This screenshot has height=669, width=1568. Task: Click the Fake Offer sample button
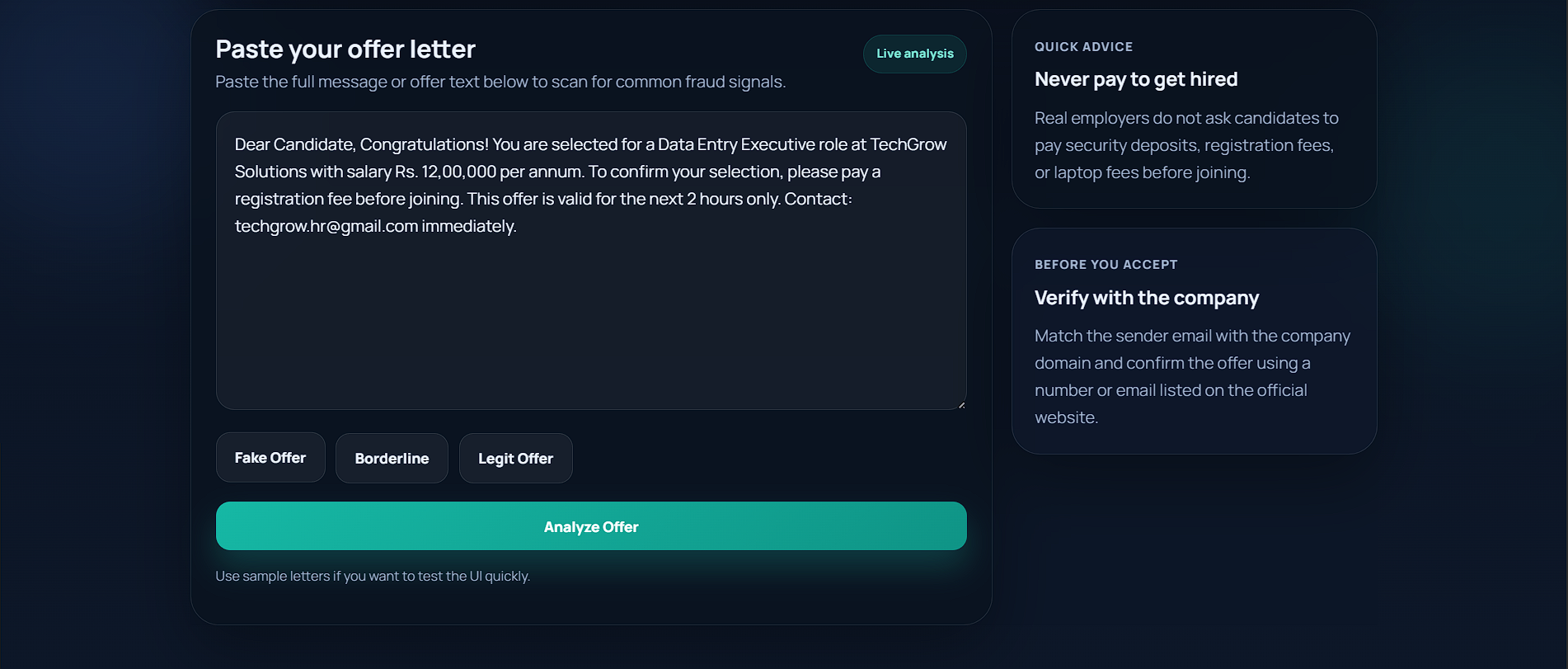coord(270,458)
